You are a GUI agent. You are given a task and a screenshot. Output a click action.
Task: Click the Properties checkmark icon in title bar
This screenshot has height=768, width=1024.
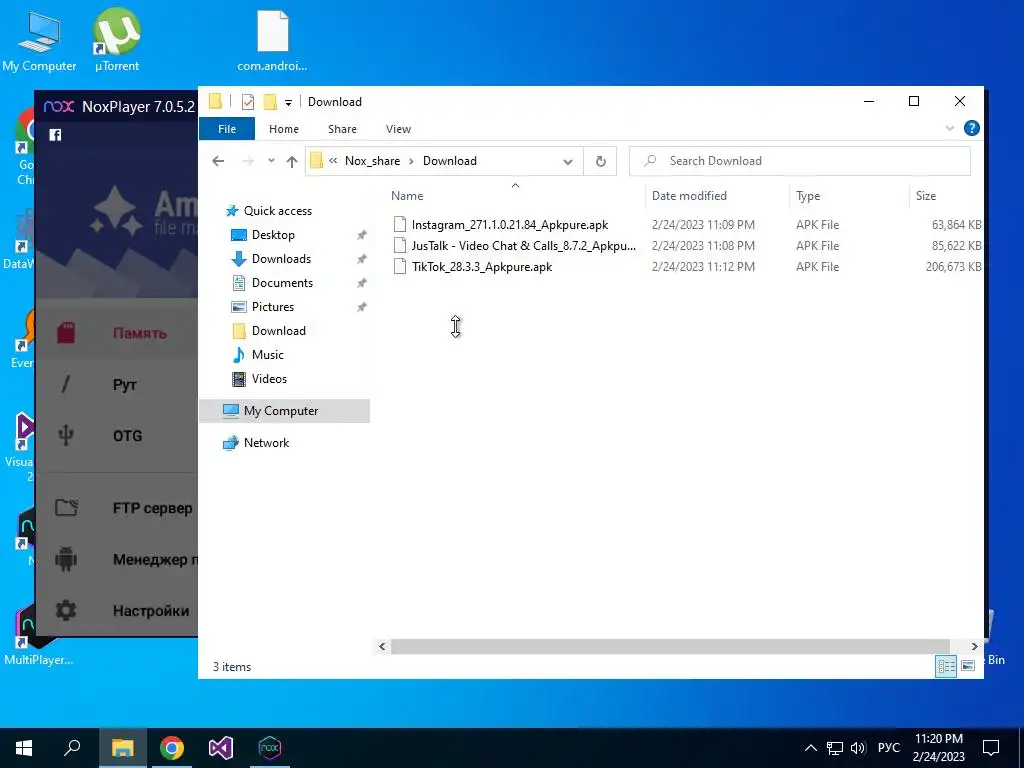(248, 101)
